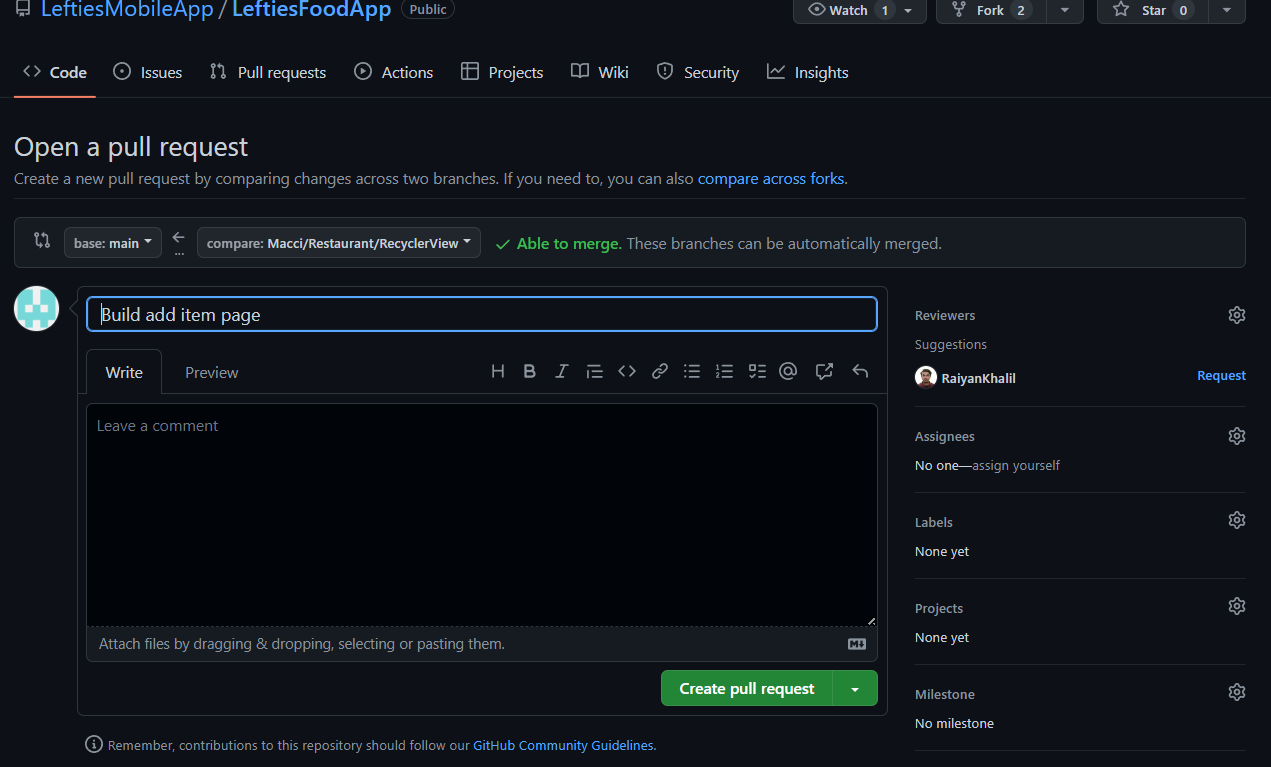Open Labels settings gear
Viewport: 1271px width, 767px height.
click(1237, 520)
